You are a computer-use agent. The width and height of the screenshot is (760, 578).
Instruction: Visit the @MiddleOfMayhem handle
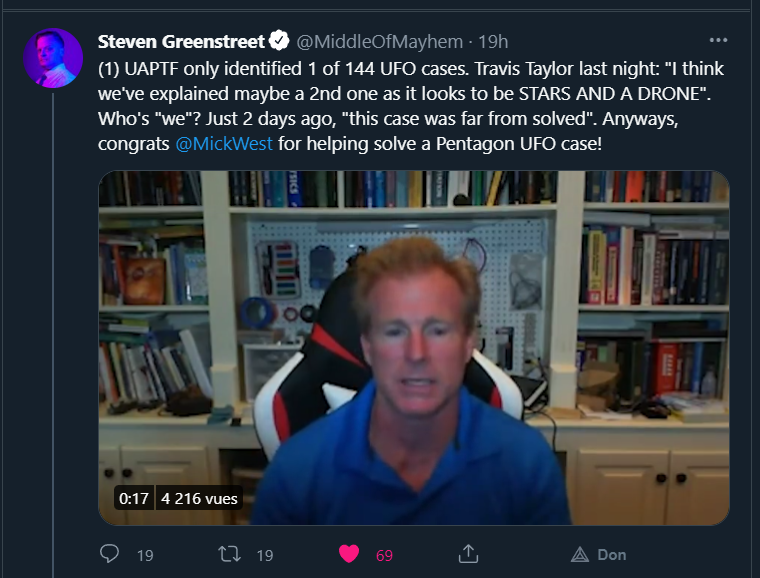coord(380,42)
